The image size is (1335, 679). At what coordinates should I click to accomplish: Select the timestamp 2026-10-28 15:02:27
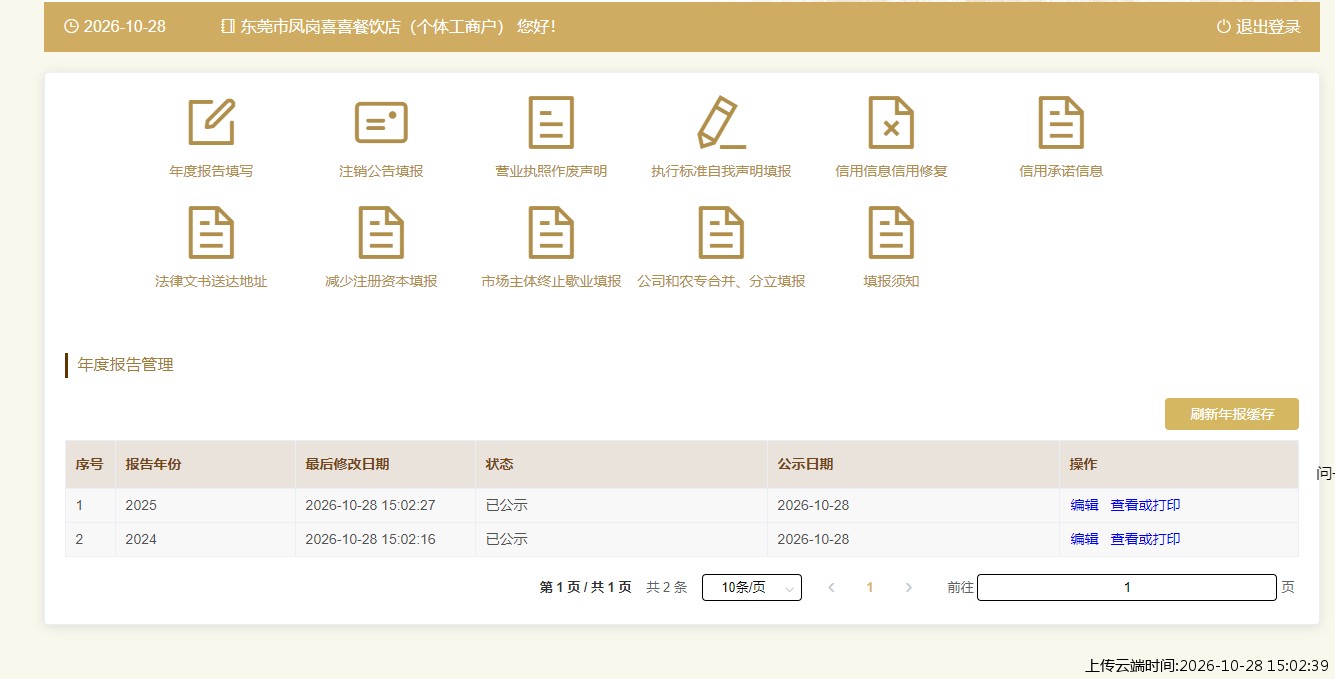(x=370, y=505)
